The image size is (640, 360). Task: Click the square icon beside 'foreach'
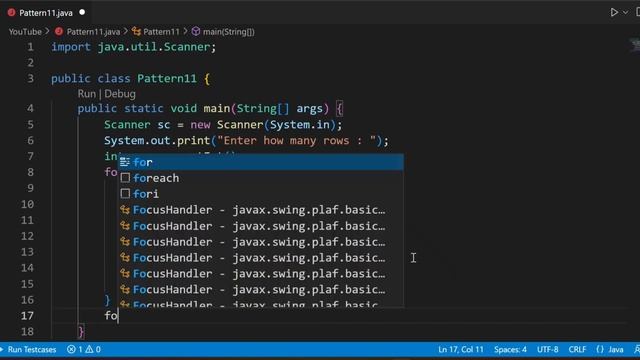[125, 178]
